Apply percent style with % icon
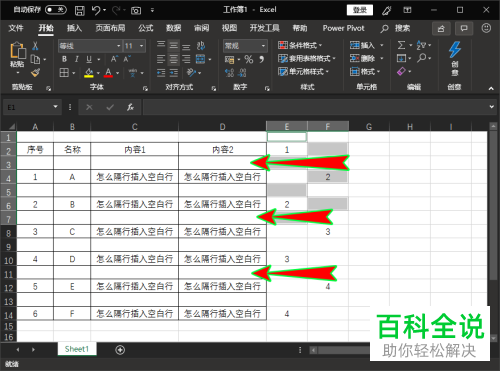 tap(249, 60)
